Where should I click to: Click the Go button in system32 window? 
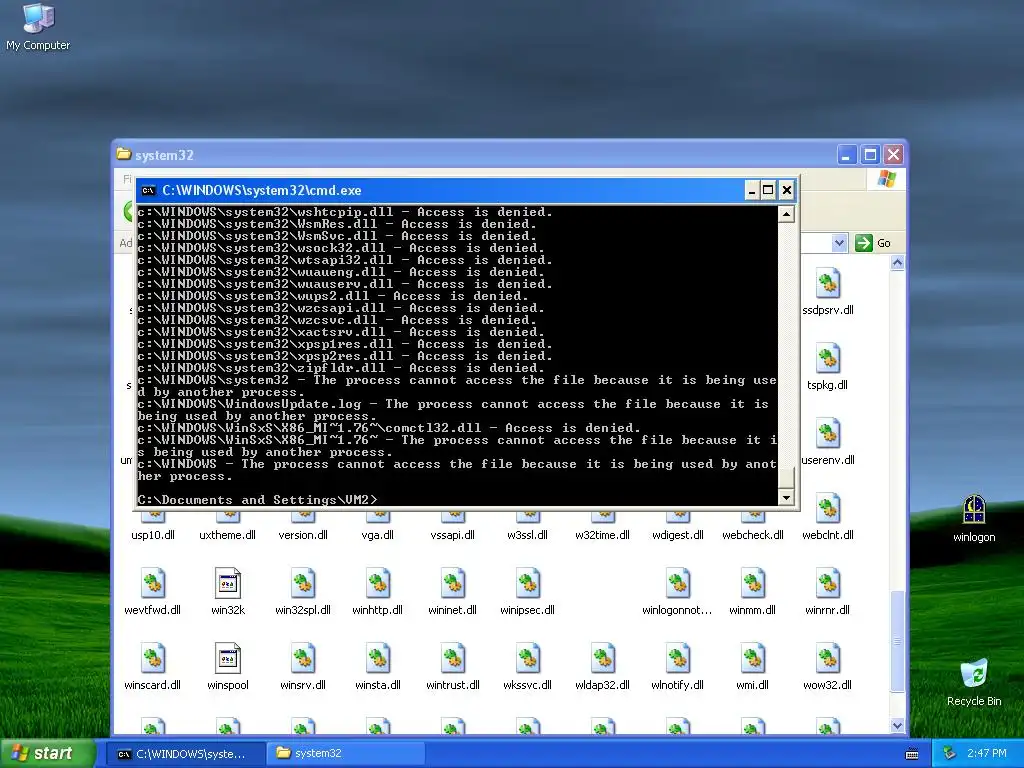[x=873, y=243]
